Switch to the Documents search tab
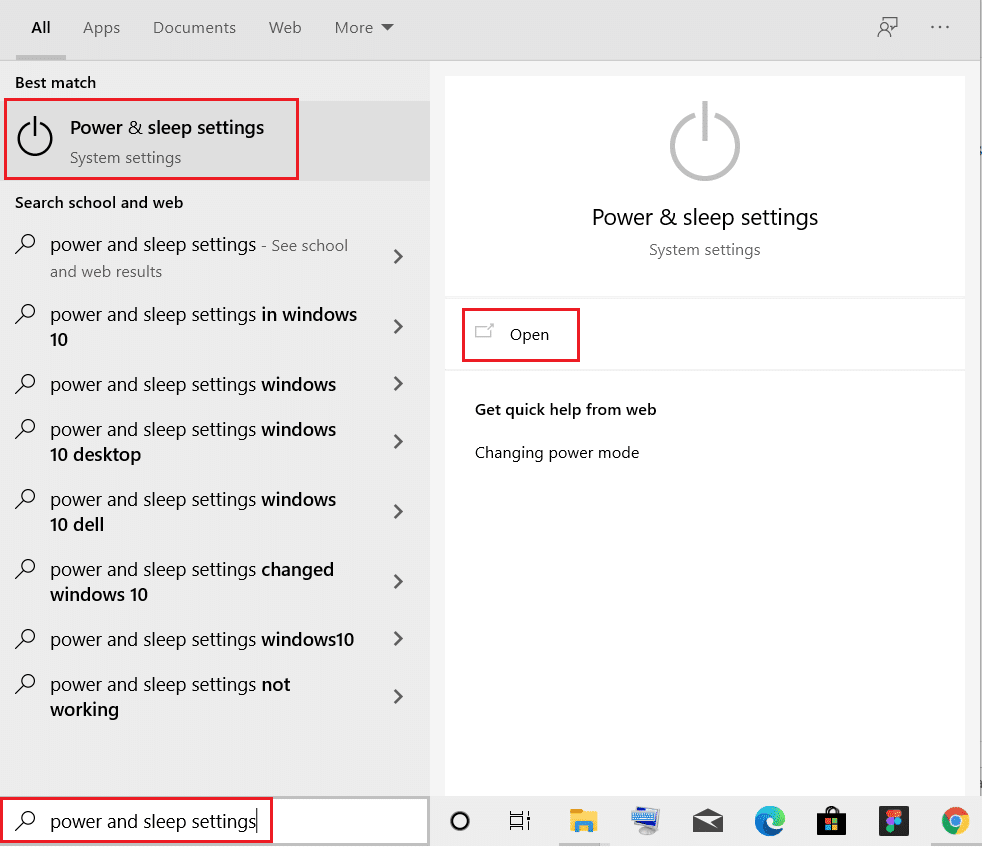982x847 pixels. click(193, 28)
